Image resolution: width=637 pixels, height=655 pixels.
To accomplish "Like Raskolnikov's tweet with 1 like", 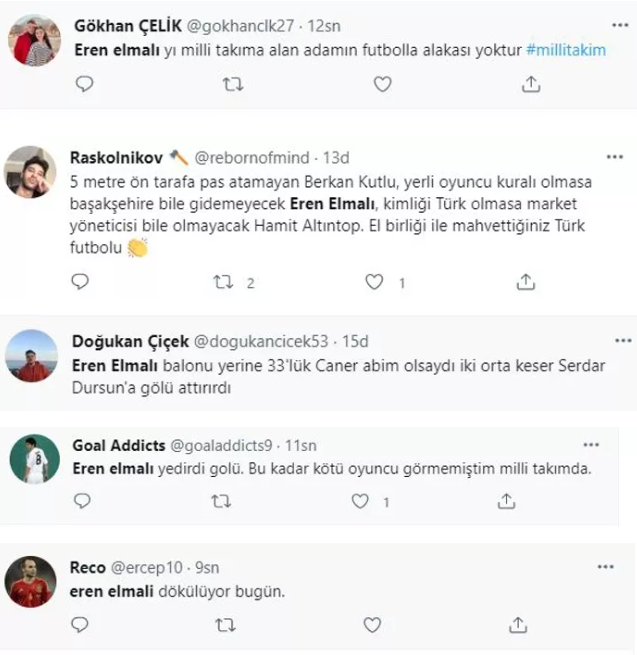I will 374,283.
